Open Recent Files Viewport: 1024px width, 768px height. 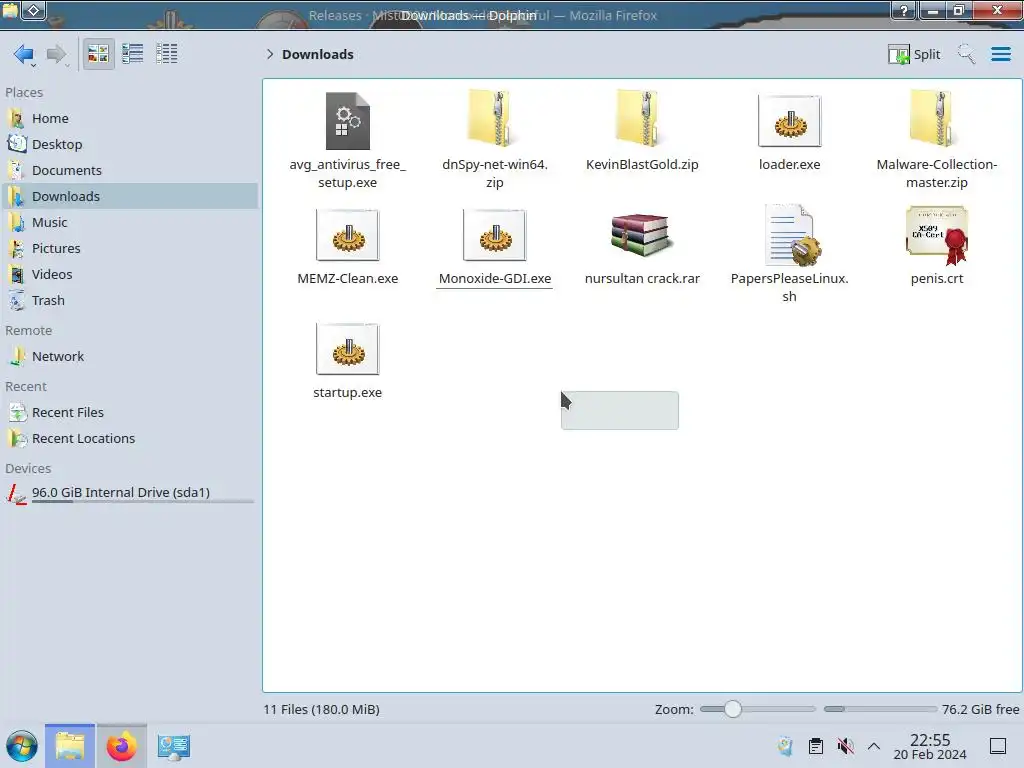pyautogui.click(x=129, y=413)
